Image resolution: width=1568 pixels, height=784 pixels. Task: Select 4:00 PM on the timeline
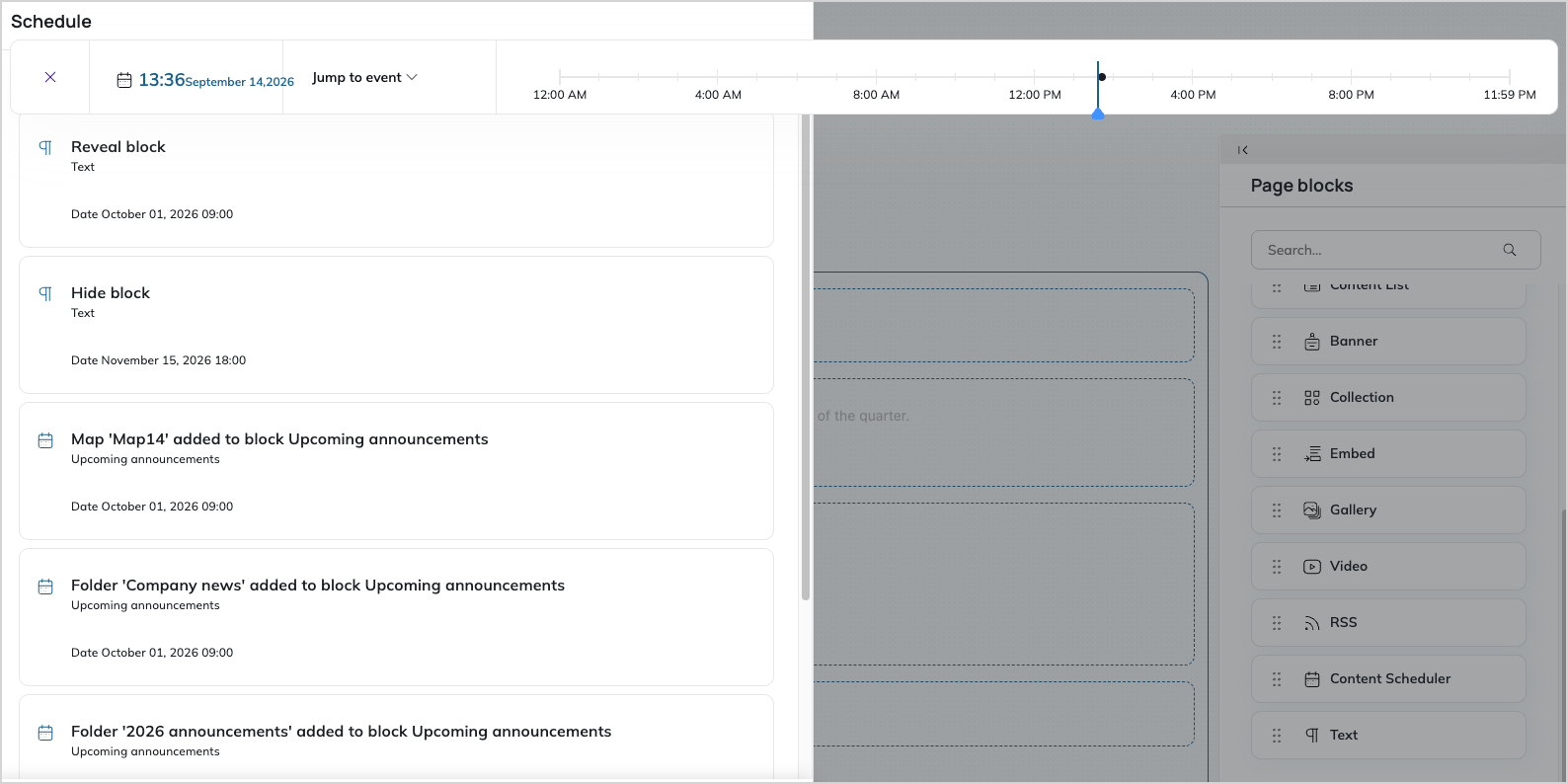[x=1193, y=95]
